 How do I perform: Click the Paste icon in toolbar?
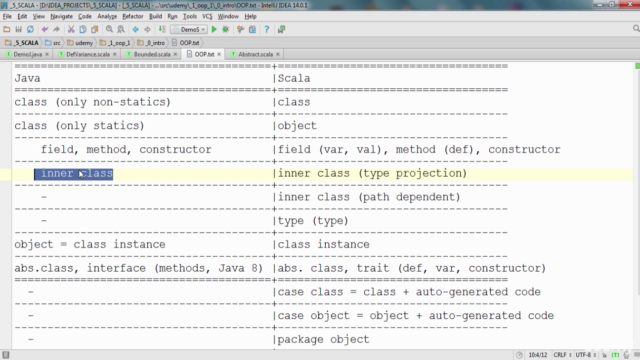pos(95,29)
